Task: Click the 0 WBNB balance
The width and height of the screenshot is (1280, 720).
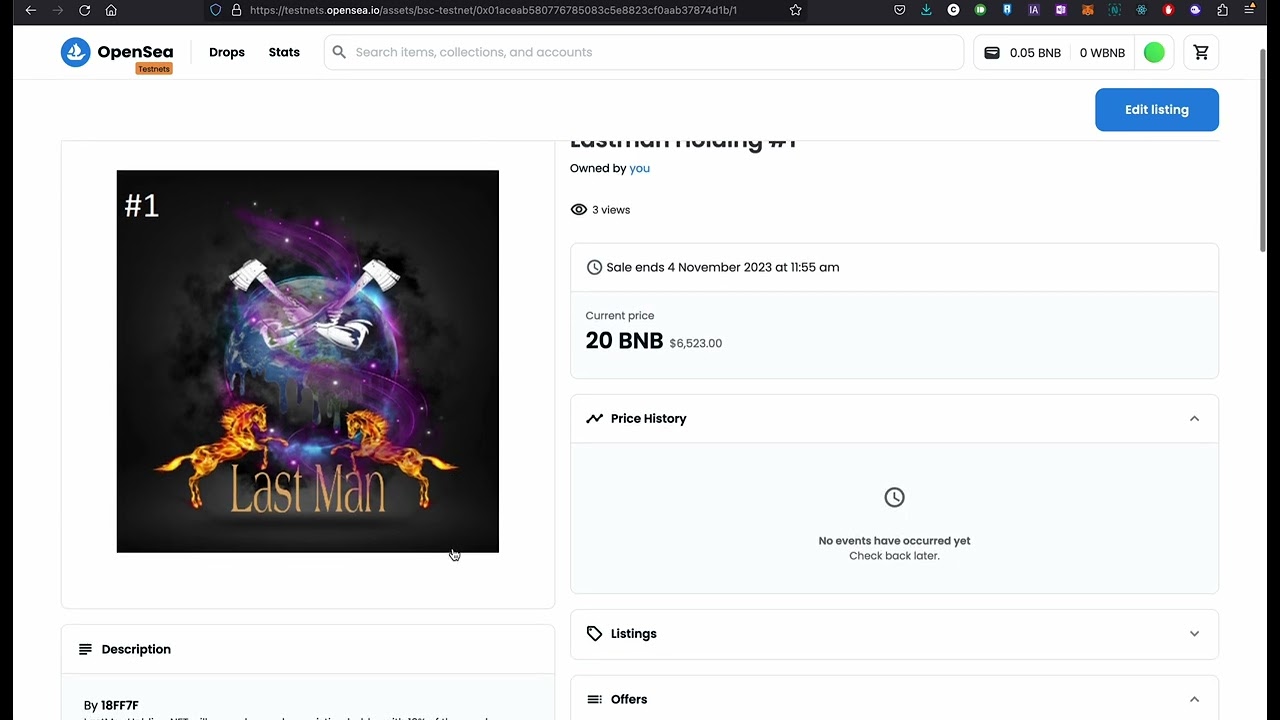Action: (1102, 52)
